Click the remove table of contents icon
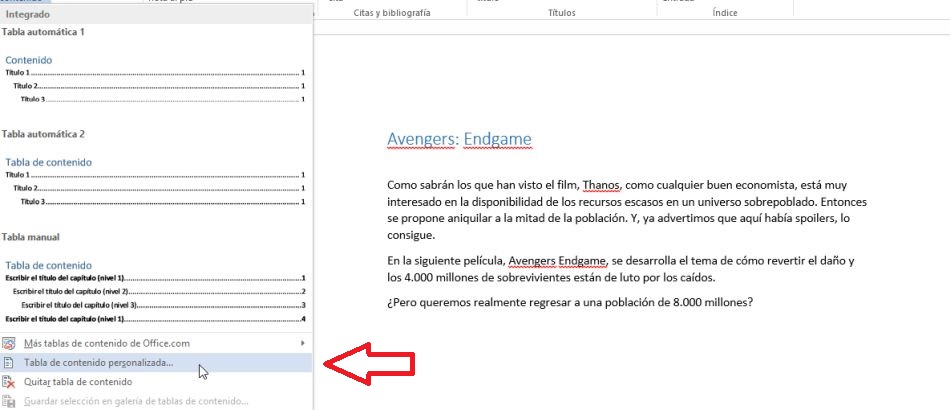 (8, 382)
